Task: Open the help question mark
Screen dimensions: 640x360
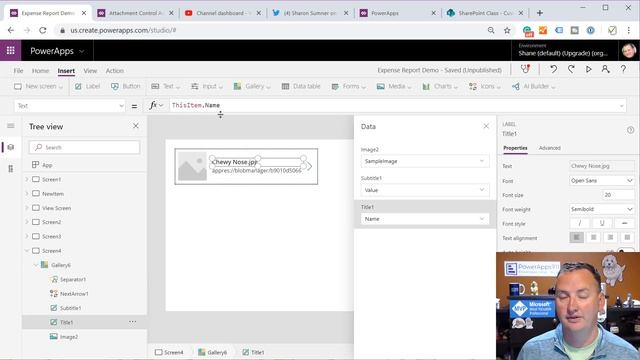Action: coord(623,69)
